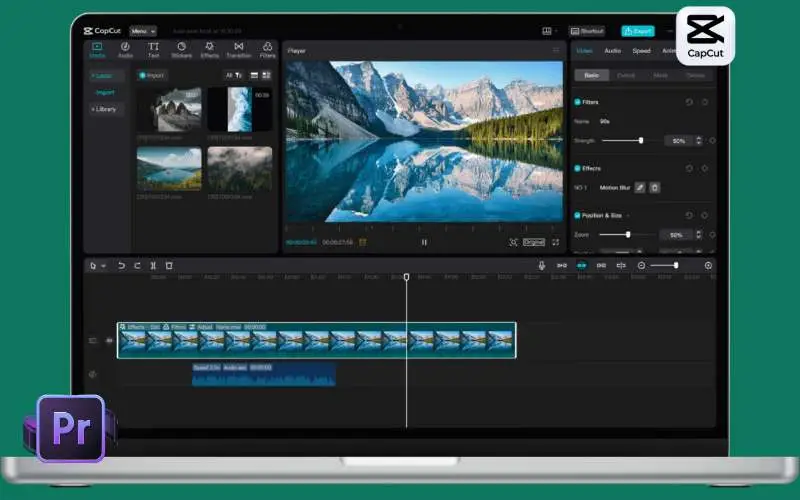This screenshot has width=800, height=500.
Task: Select the second sub-tab right of Basic
Action: (x=626, y=76)
